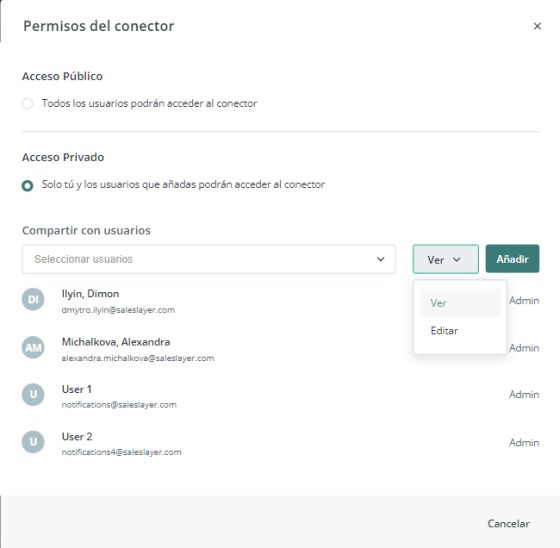The image size is (560, 548).
Task: Click the AM avatar for Michalkova, Alexandra
Action: tap(33, 347)
